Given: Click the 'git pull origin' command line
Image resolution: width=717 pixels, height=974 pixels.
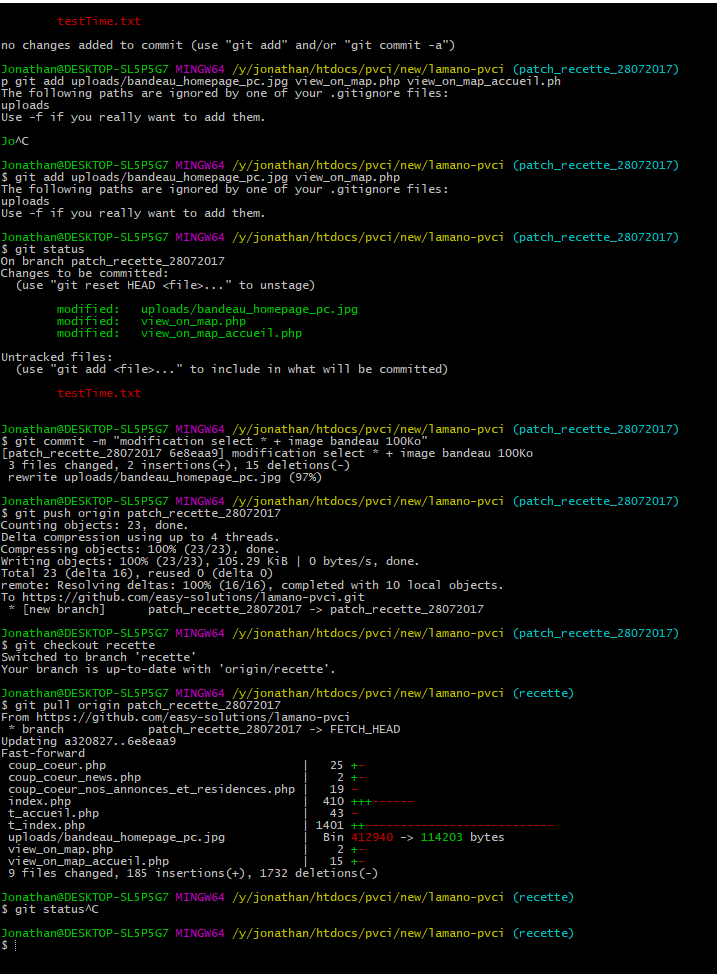Looking at the screenshot, I should click(144, 705).
